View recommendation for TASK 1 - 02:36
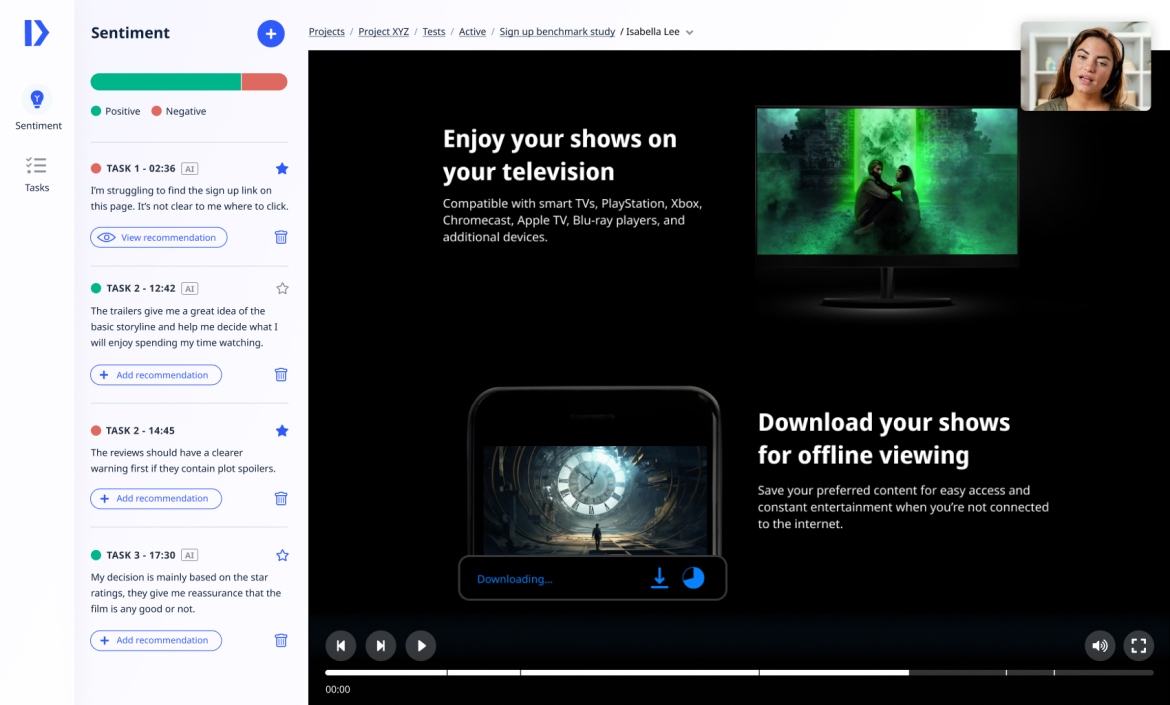Screen dimensions: 1170x705 [159, 237]
